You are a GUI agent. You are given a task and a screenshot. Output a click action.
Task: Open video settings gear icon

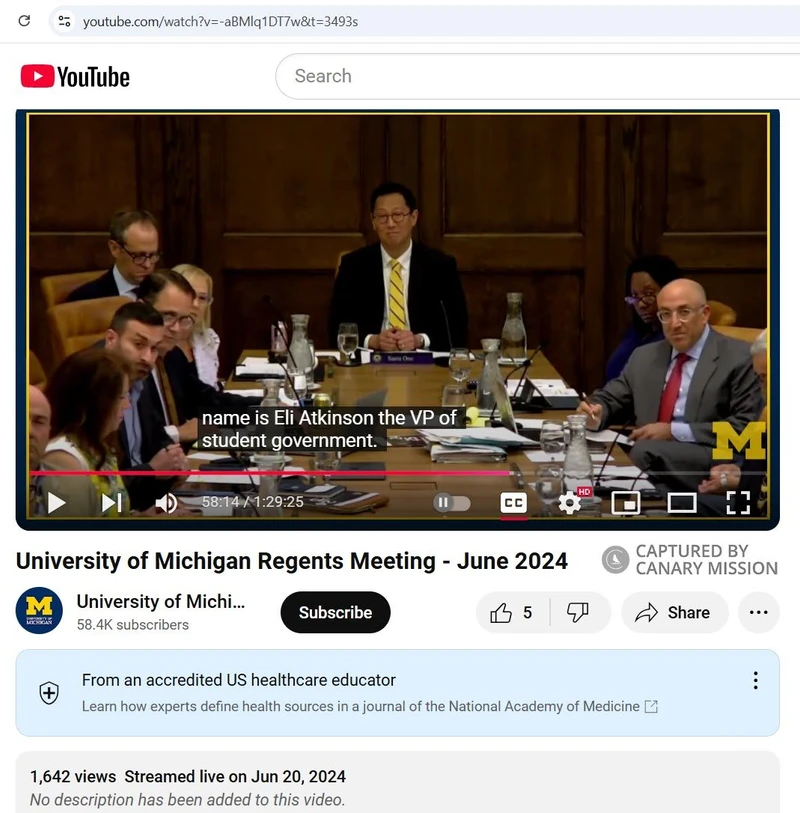pyautogui.click(x=570, y=502)
